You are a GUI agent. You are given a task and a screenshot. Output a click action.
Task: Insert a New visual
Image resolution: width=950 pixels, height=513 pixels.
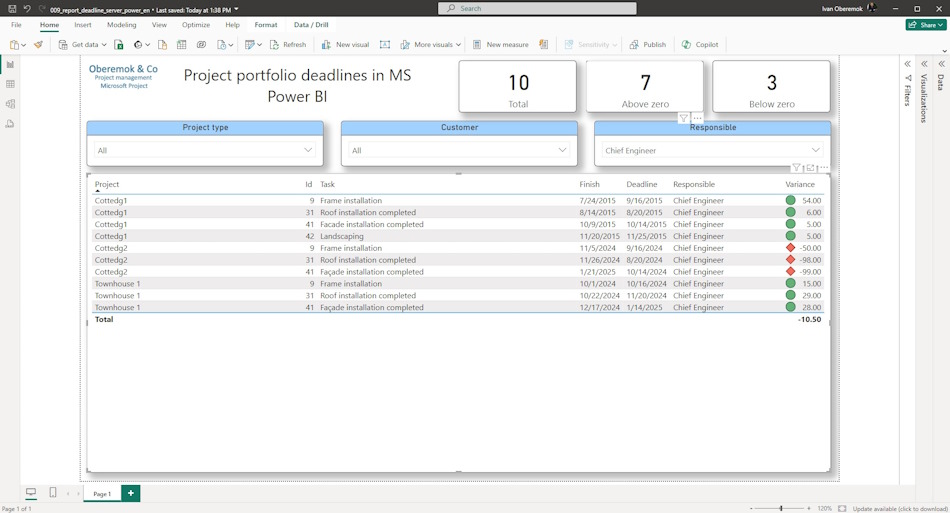345,45
